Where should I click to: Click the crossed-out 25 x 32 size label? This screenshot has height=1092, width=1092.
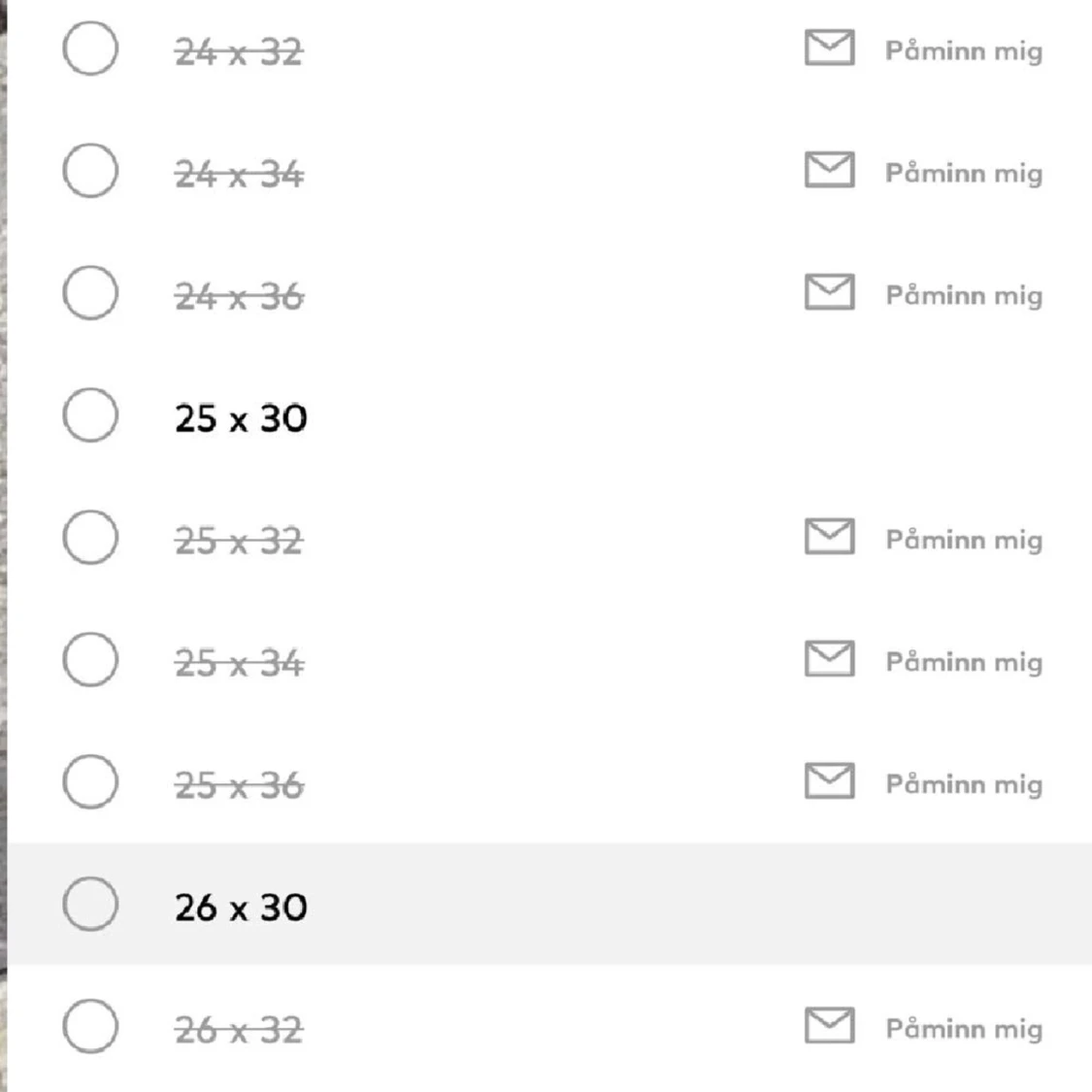[x=239, y=541]
